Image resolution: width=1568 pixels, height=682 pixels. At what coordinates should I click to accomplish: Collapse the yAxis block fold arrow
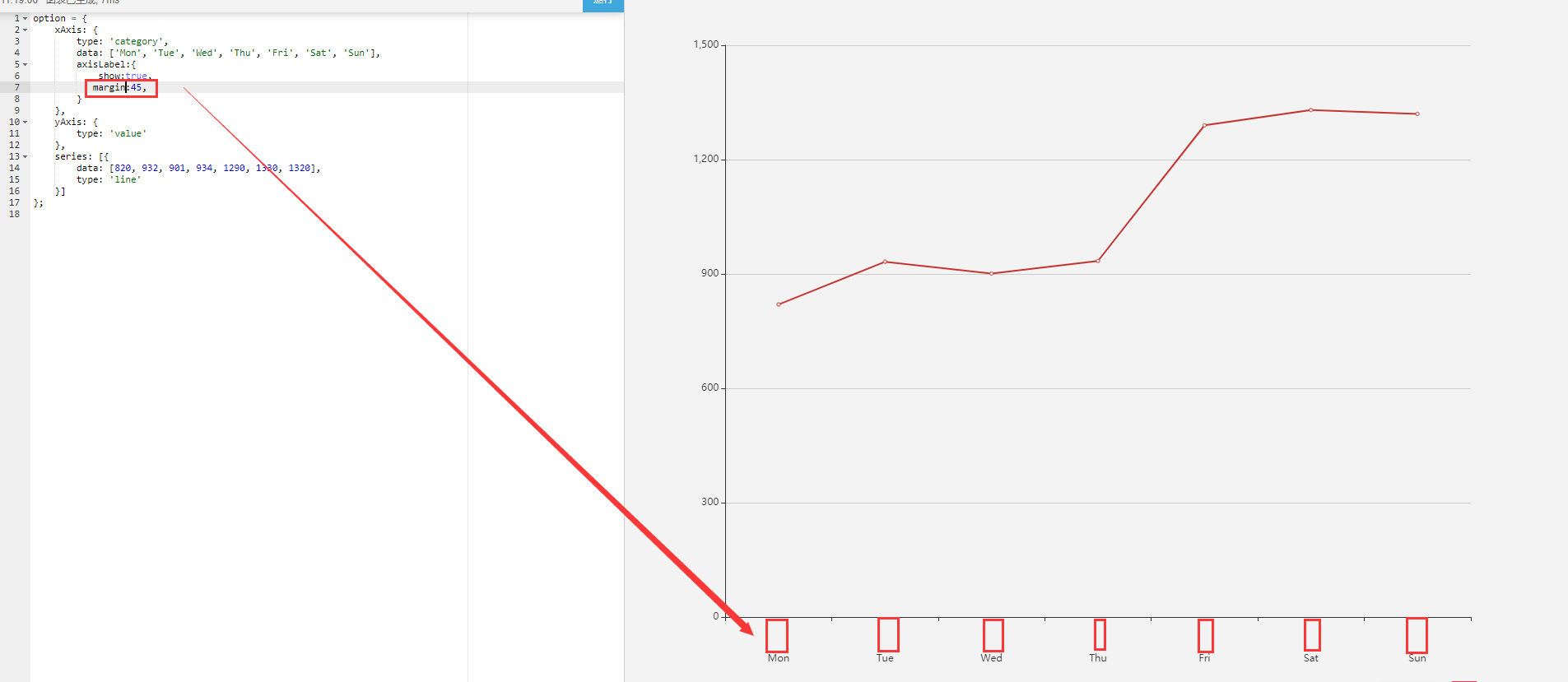25,122
